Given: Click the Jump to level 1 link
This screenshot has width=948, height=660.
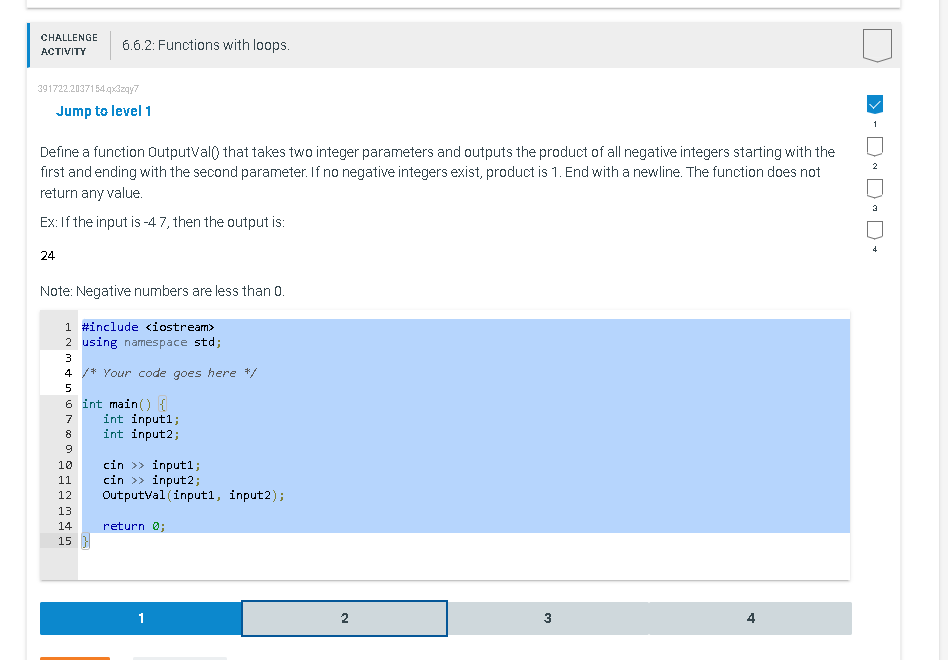Looking at the screenshot, I should point(104,111).
